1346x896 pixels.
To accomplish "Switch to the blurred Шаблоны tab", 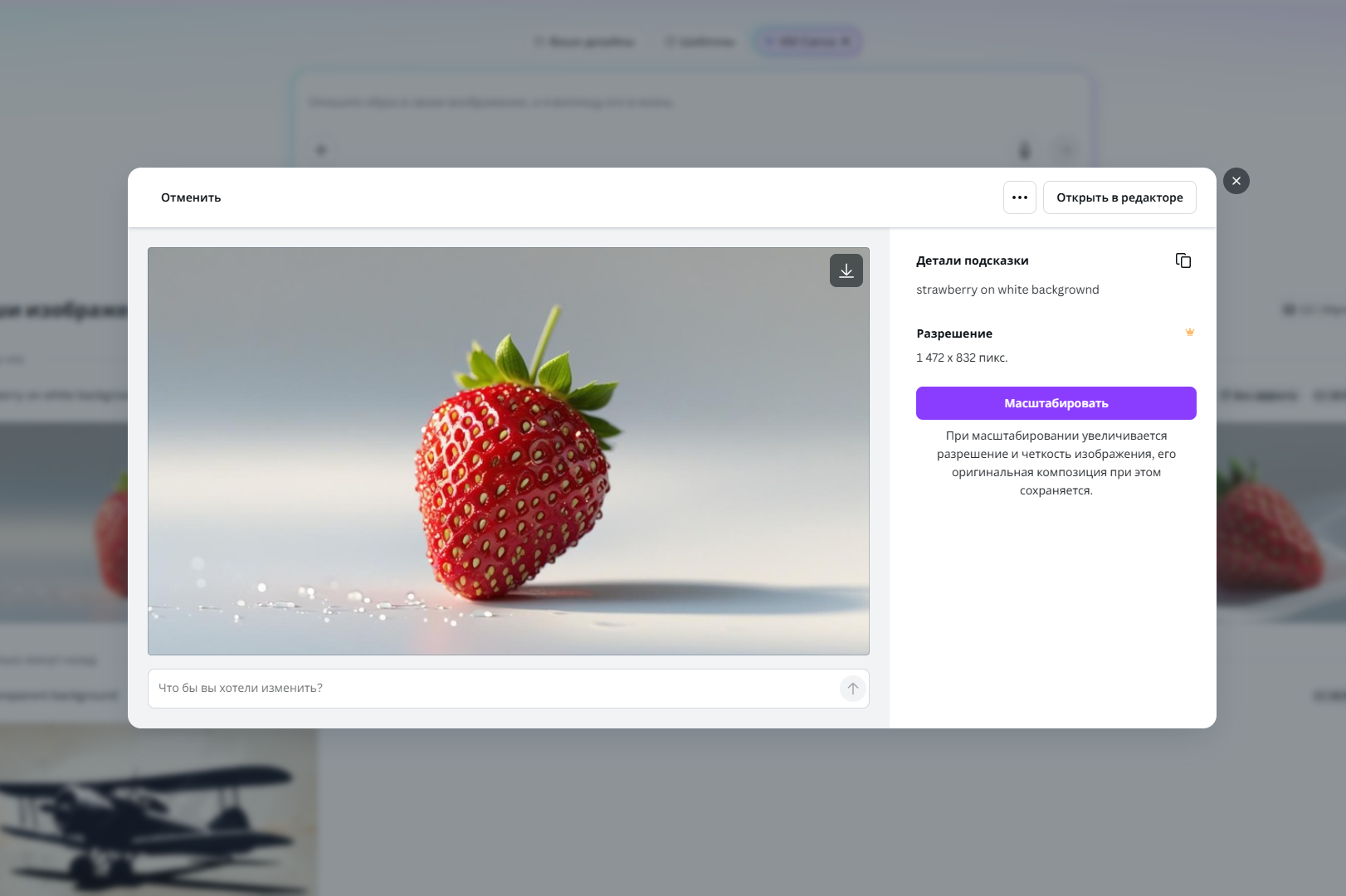I will pos(700,41).
